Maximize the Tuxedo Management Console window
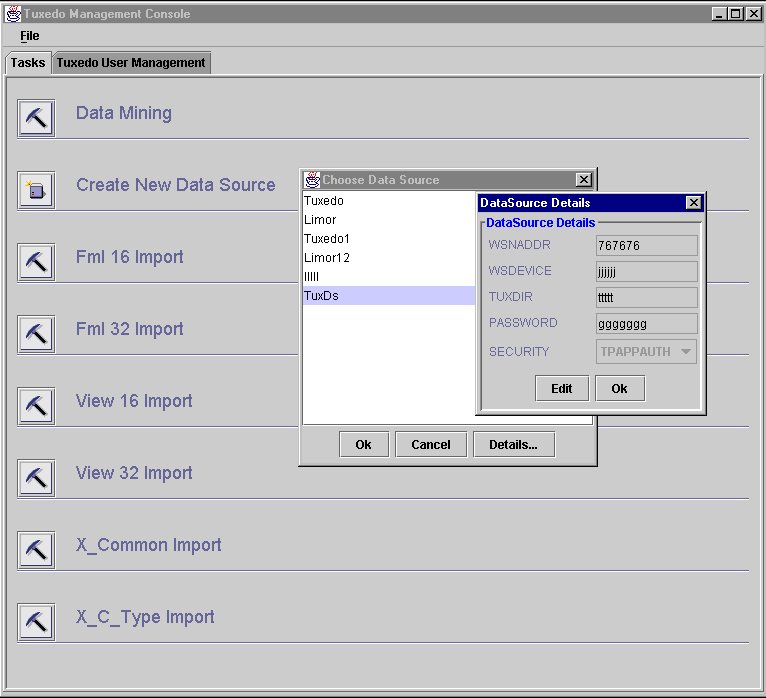Image resolution: width=766 pixels, height=698 pixels. [x=735, y=14]
